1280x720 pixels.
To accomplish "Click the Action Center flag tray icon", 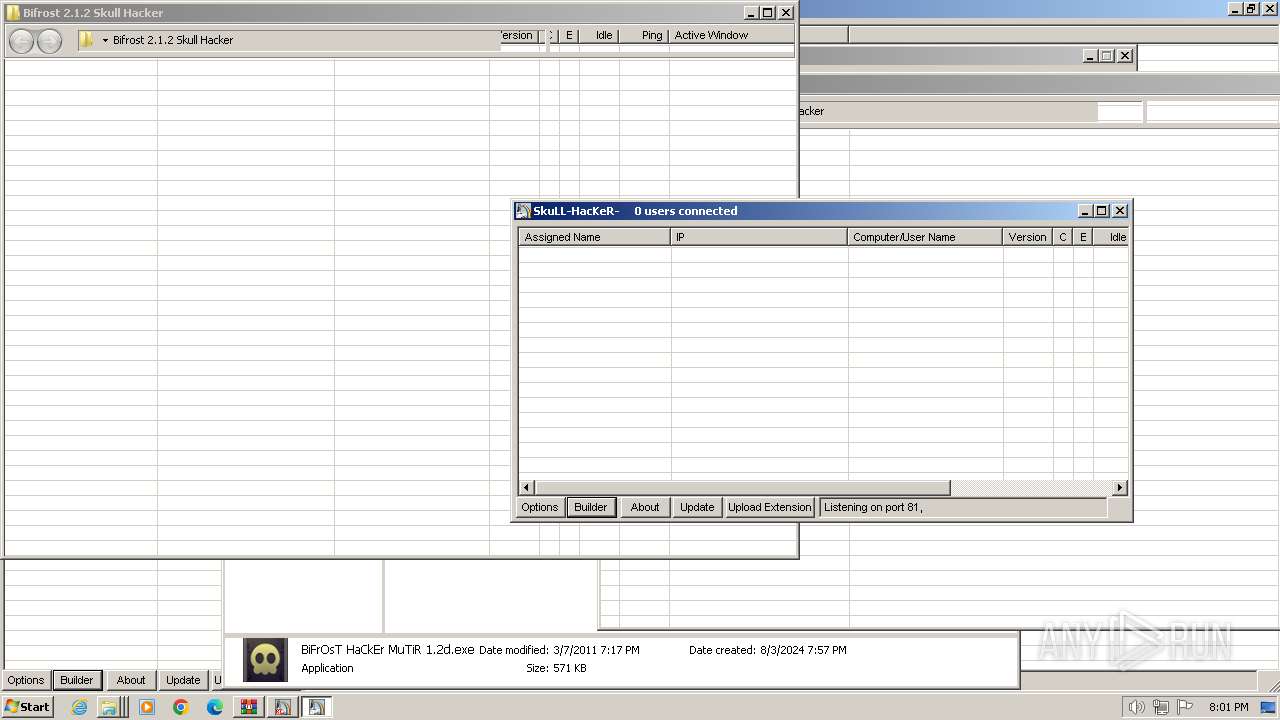I will (1185, 707).
